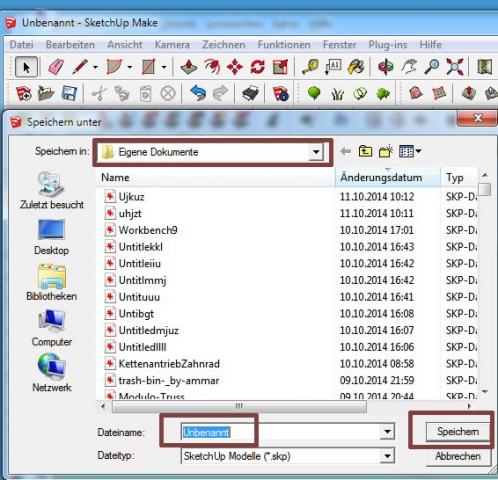Click the blue Undo arrow
498x480 pixels.
pyautogui.click(x=198, y=93)
